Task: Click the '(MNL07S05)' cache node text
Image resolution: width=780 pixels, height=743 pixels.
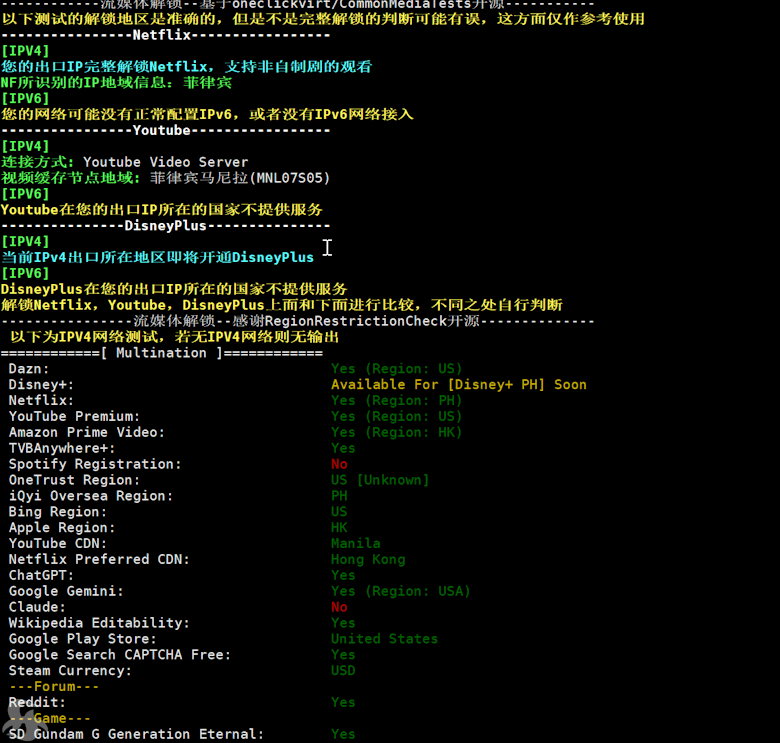Action: (290, 178)
